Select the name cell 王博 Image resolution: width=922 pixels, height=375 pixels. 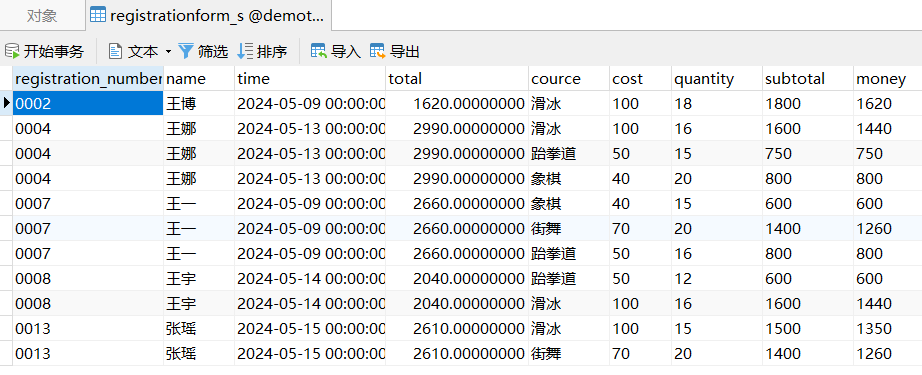click(199, 103)
